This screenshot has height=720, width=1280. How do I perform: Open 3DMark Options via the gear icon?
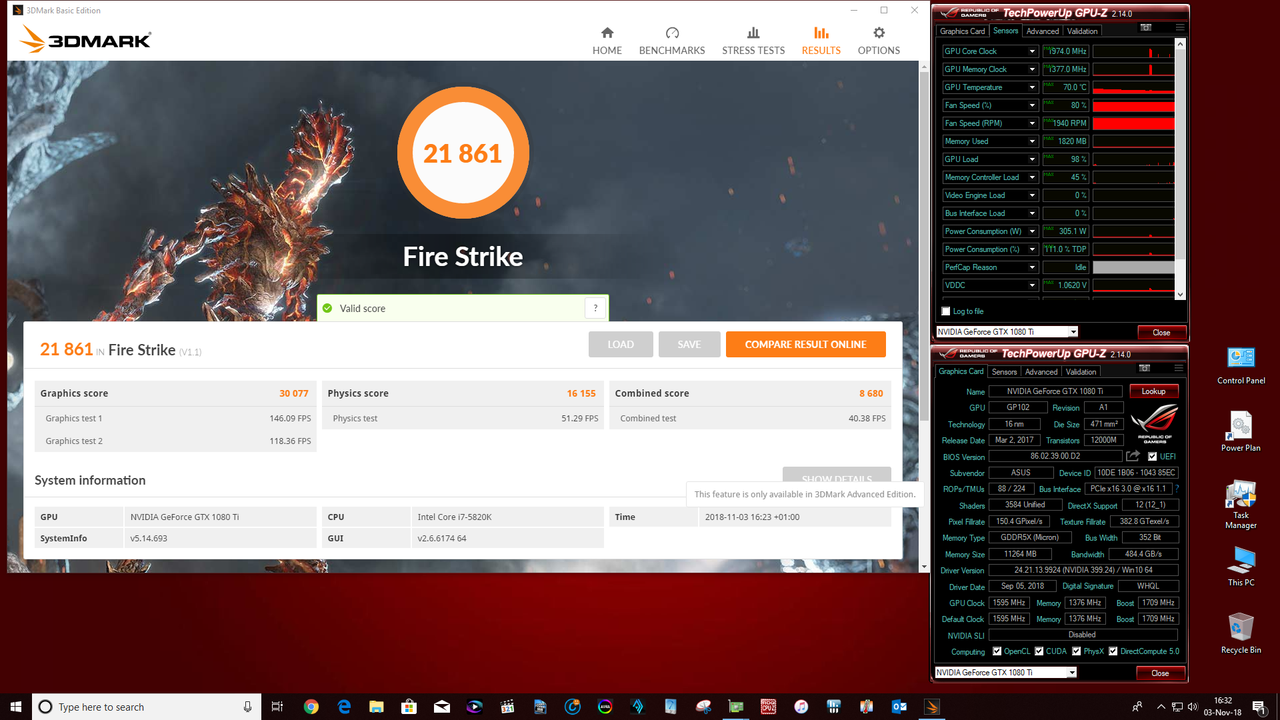(x=878, y=40)
